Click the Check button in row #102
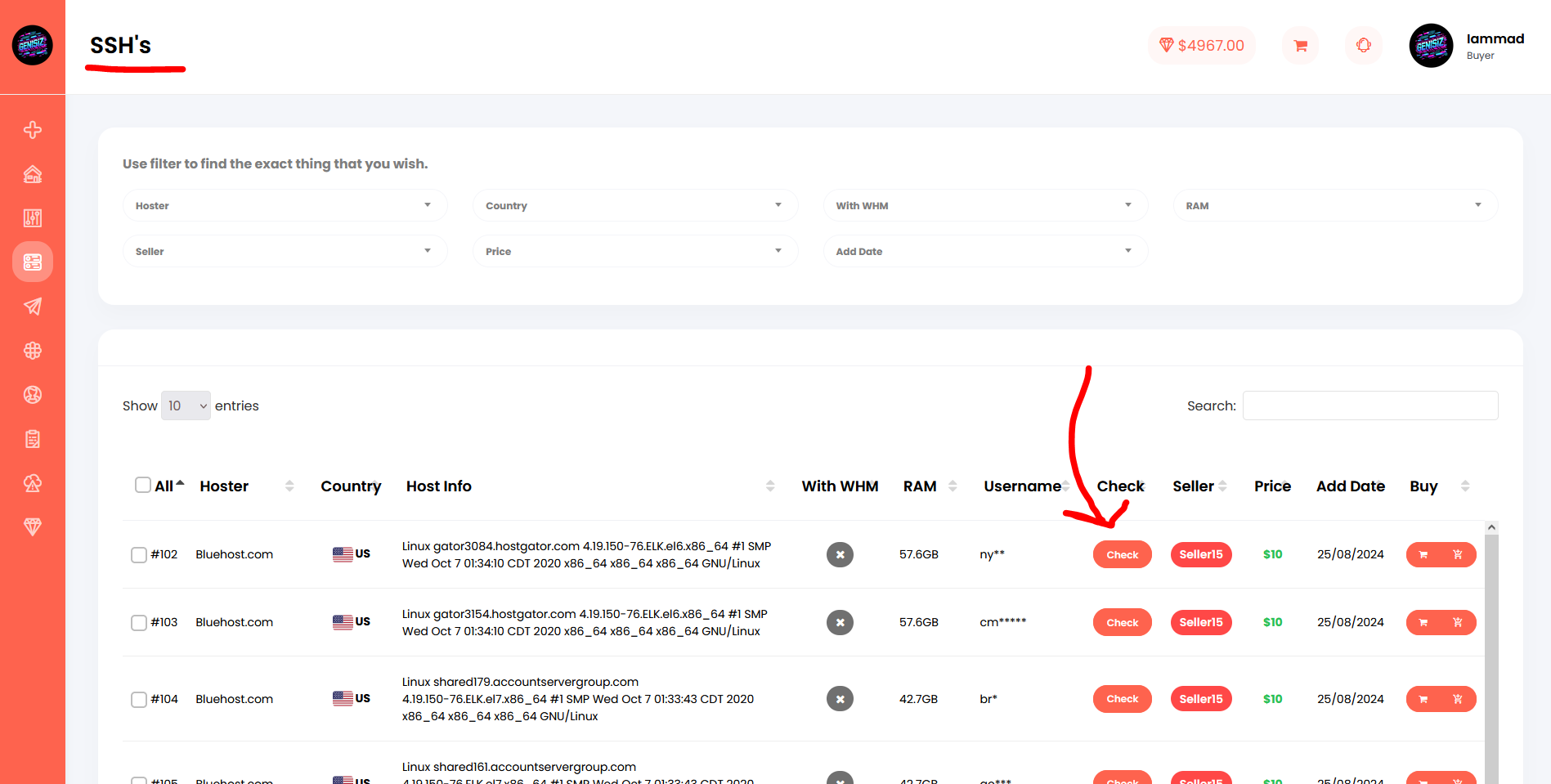 (1122, 555)
